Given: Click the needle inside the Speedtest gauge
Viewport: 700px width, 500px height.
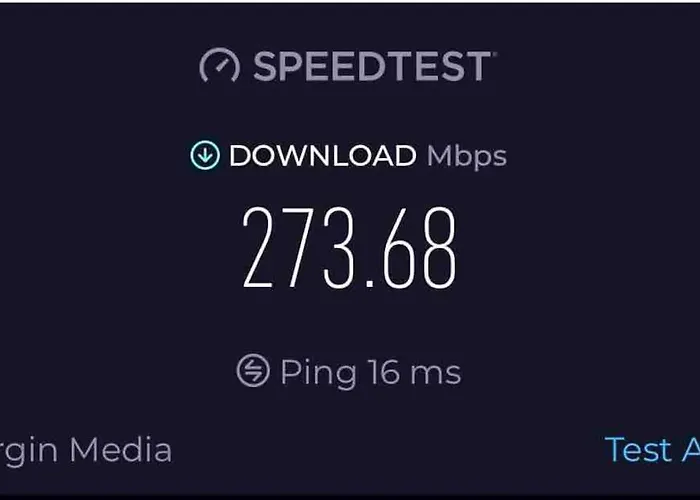Looking at the screenshot, I should (222, 66).
